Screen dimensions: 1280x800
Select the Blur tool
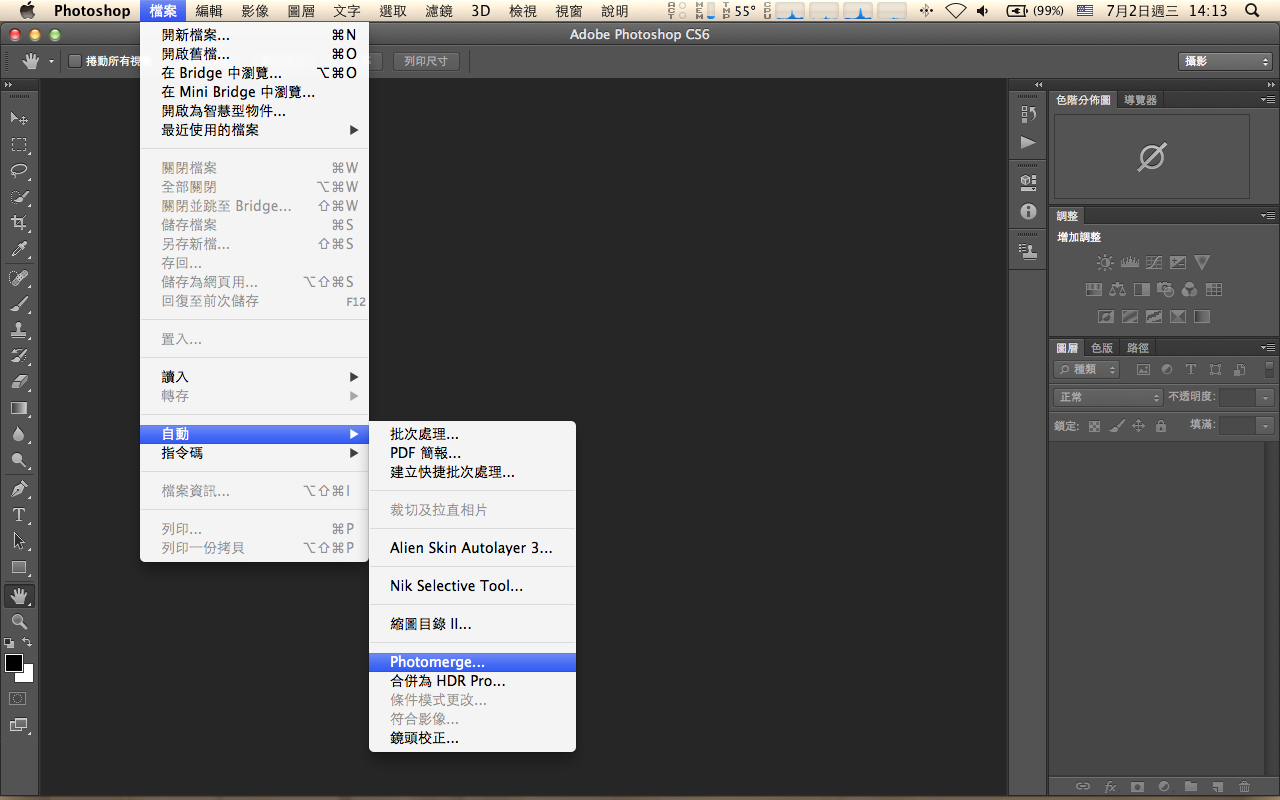coord(19,434)
